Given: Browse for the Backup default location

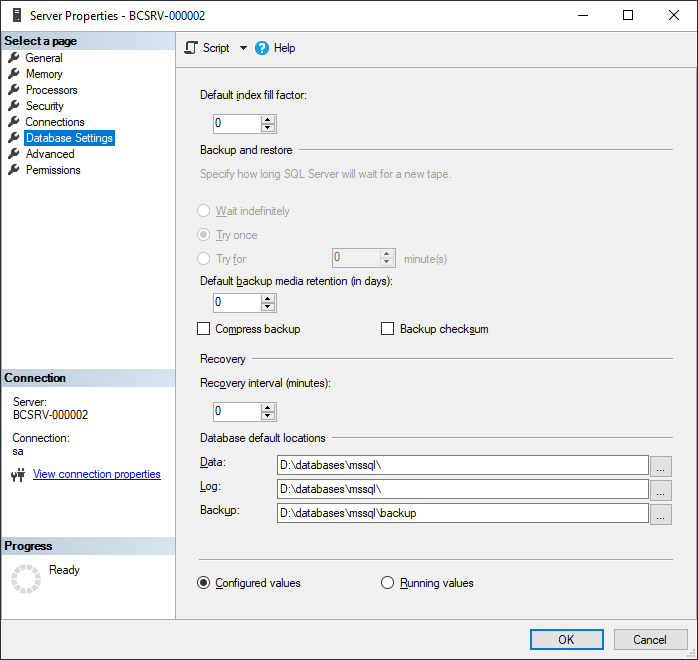Looking at the screenshot, I should pos(661,514).
